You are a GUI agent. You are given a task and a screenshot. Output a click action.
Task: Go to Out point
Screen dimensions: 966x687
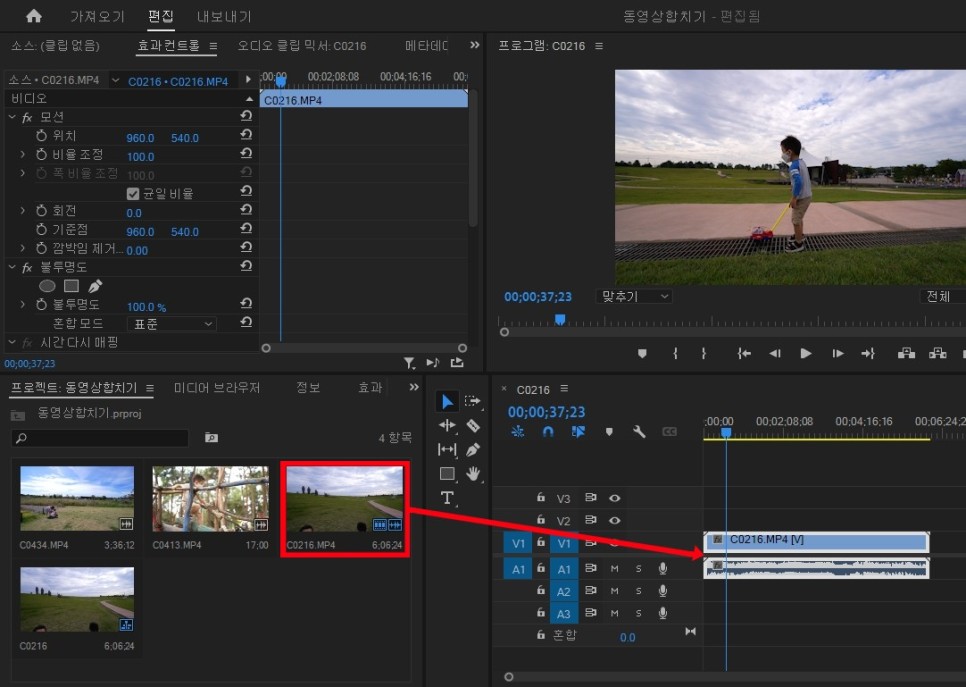867,354
